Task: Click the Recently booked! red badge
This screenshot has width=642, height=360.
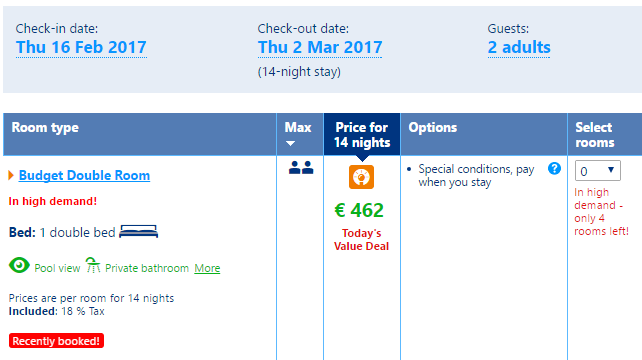Action: [x=56, y=341]
